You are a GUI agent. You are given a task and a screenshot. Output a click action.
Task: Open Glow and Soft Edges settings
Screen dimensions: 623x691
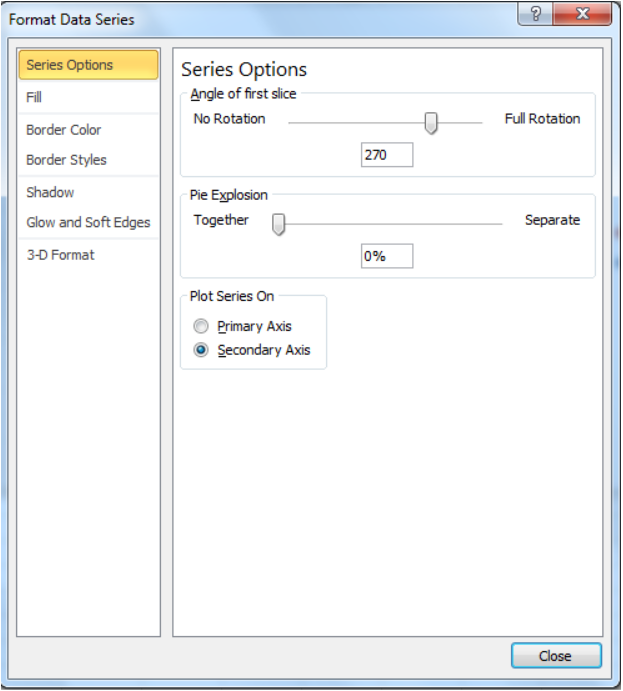pos(88,222)
